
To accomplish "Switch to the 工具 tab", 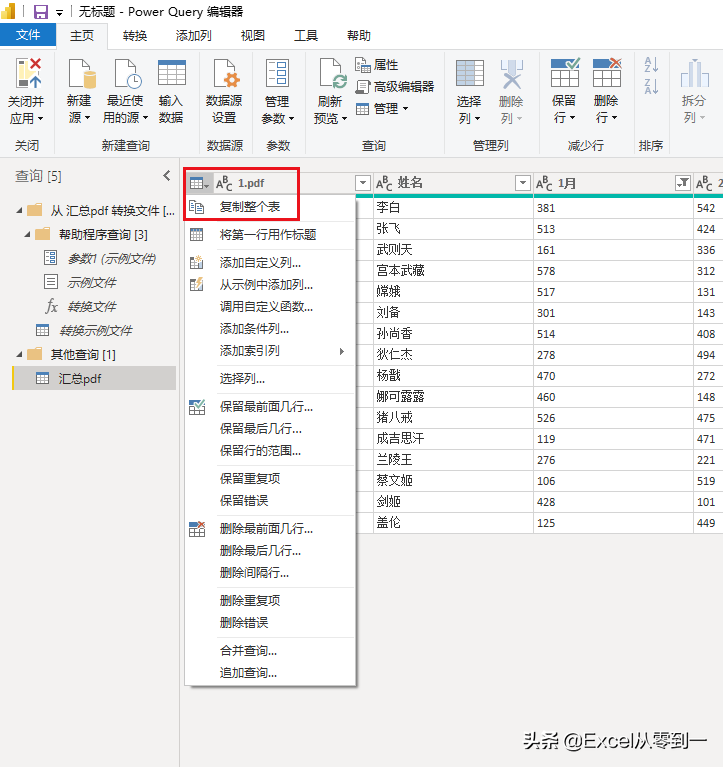I will (306, 36).
